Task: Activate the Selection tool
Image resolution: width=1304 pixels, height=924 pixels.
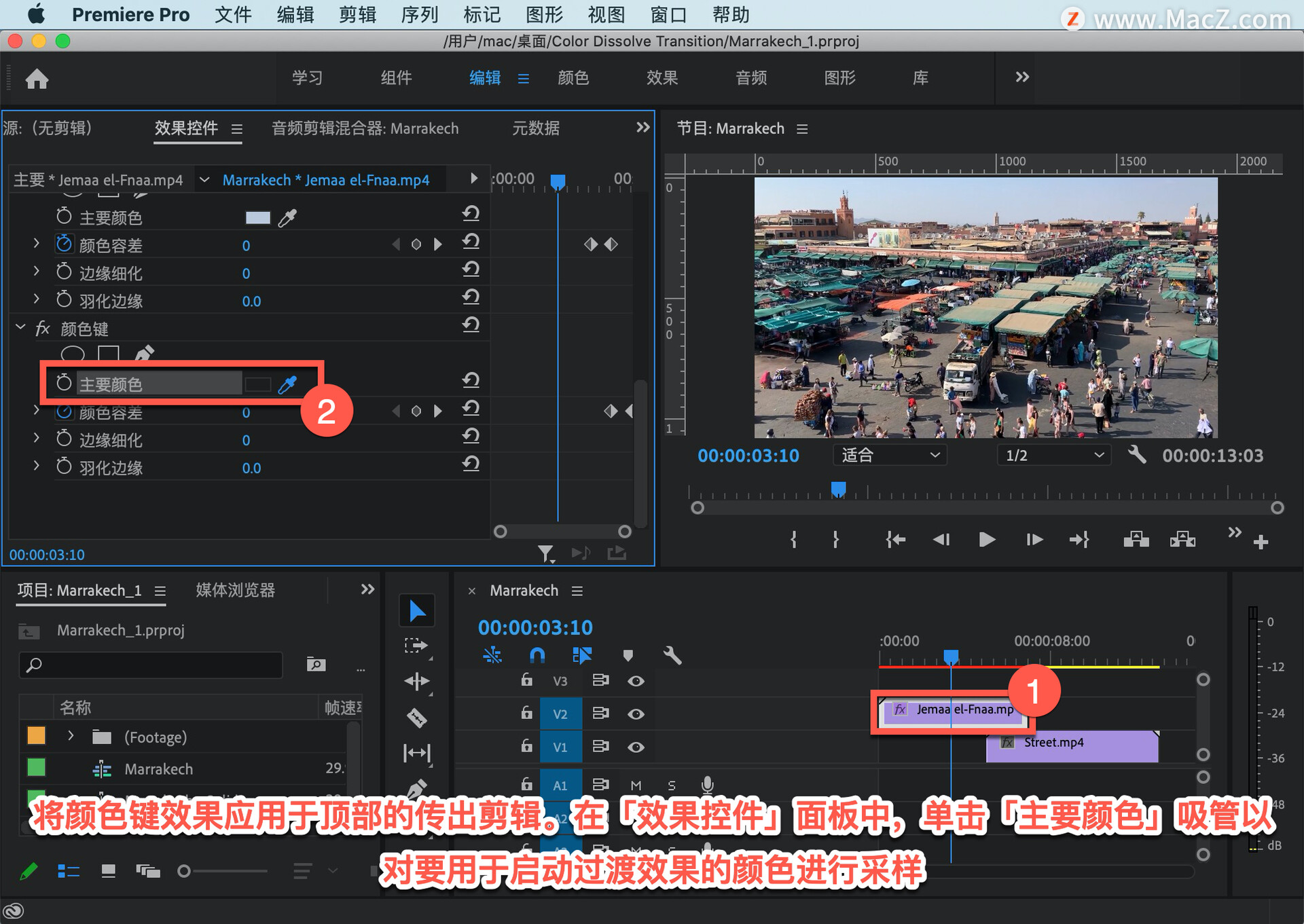Action: [417, 610]
